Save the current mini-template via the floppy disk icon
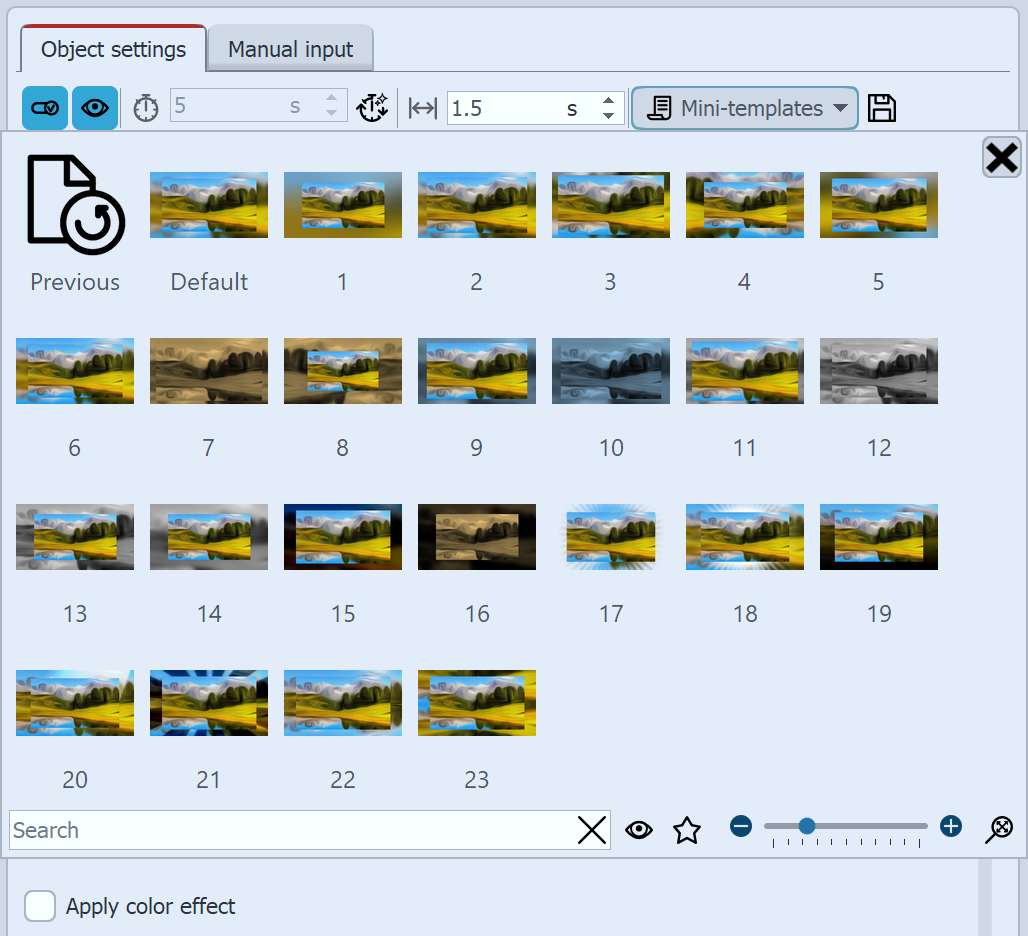The height and width of the screenshot is (936, 1028). pyautogui.click(x=881, y=107)
